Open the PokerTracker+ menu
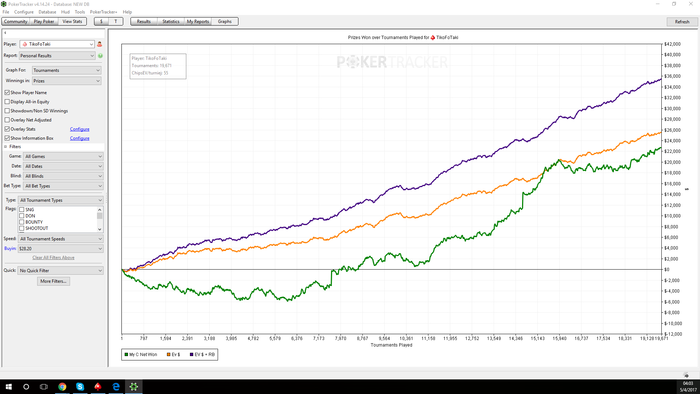The height and width of the screenshot is (394, 700). pos(104,12)
